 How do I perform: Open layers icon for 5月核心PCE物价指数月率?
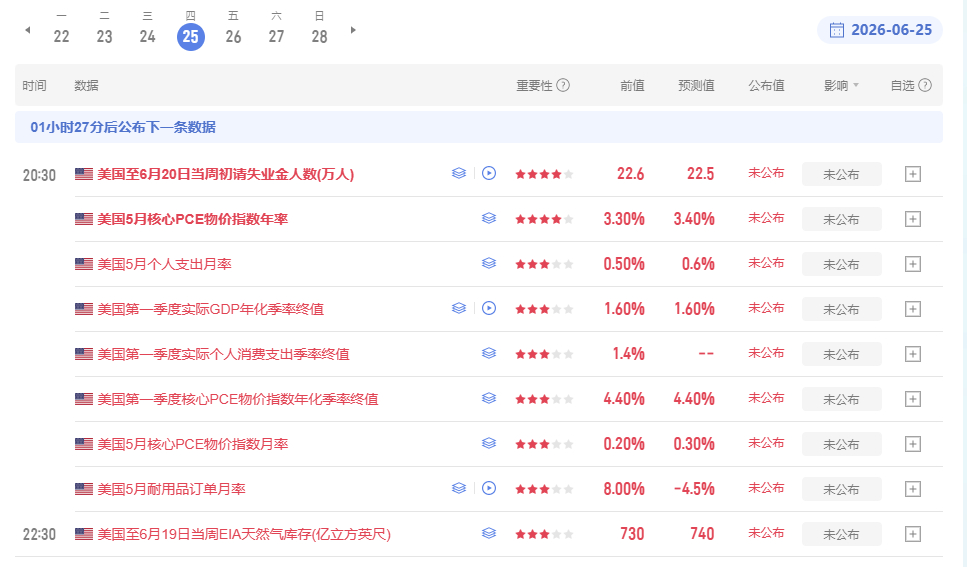tap(489, 444)
